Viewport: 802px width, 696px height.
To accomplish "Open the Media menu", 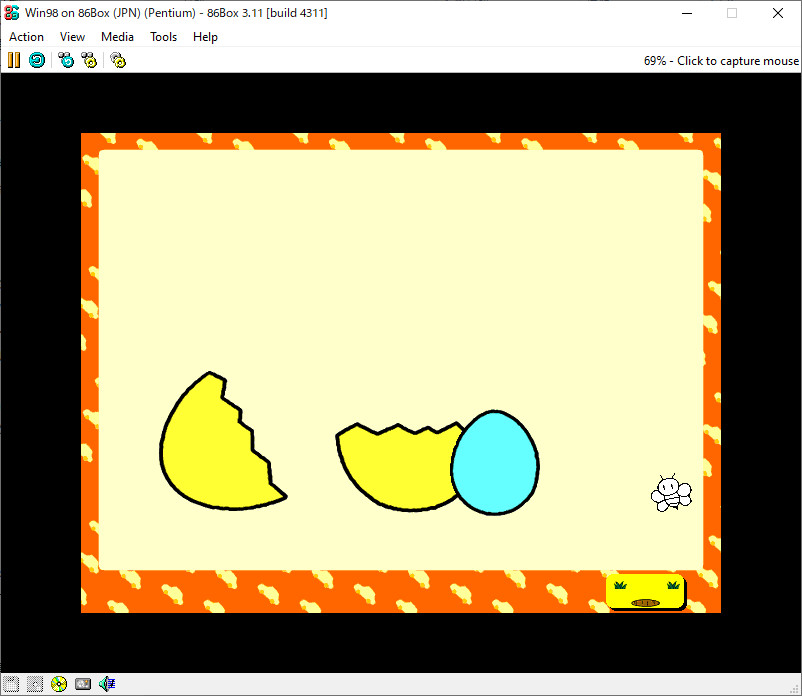I will coord(117,37).
